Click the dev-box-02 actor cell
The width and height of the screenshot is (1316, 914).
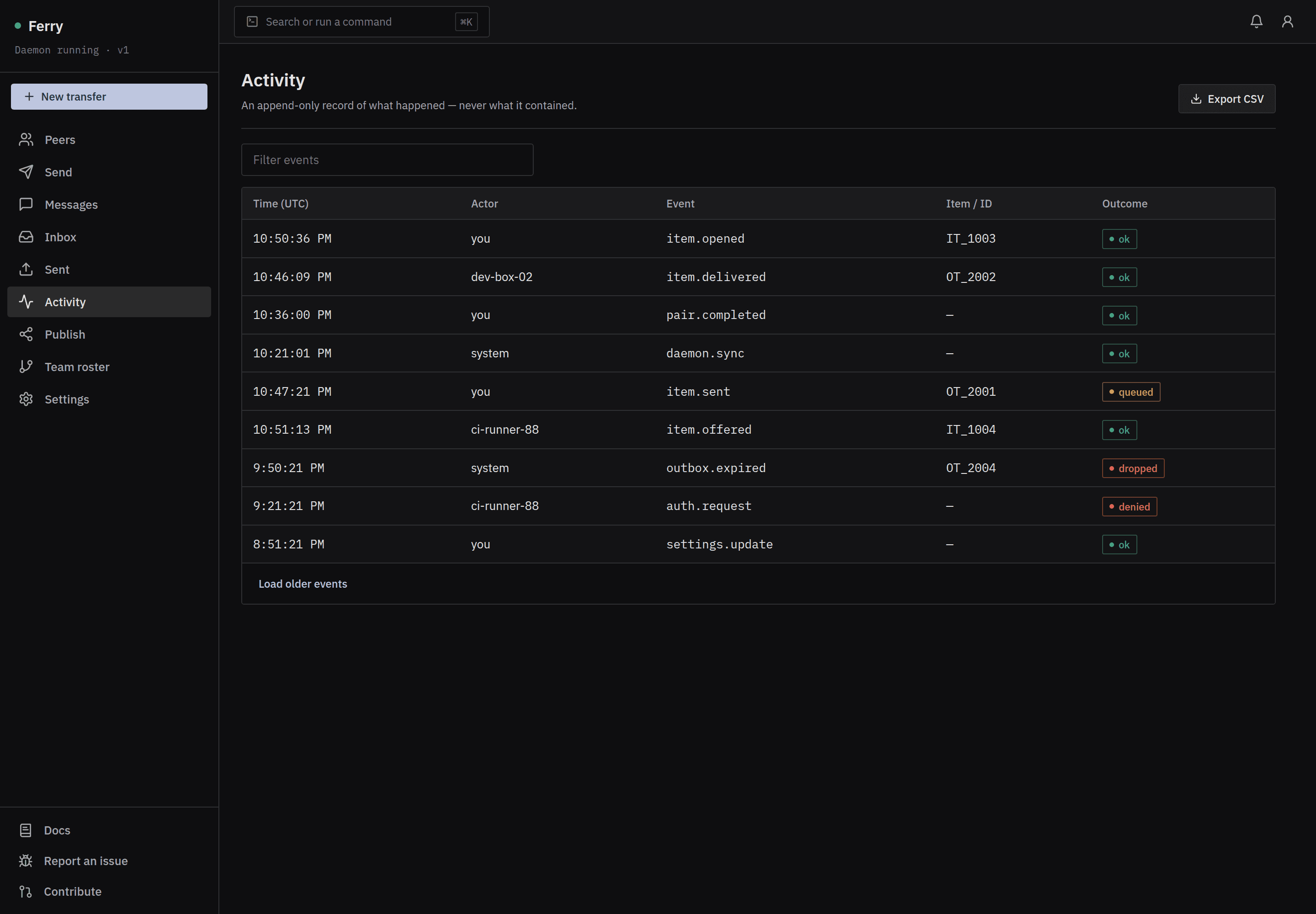[502, 277]
